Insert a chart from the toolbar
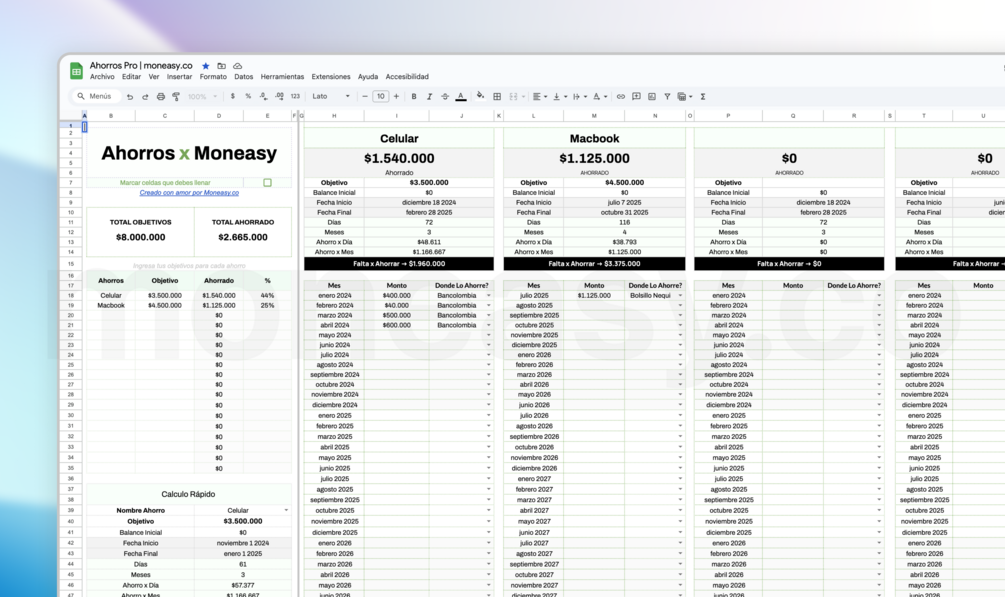The width and height of the screenshot is (1005, 597). tap(652, 97)
